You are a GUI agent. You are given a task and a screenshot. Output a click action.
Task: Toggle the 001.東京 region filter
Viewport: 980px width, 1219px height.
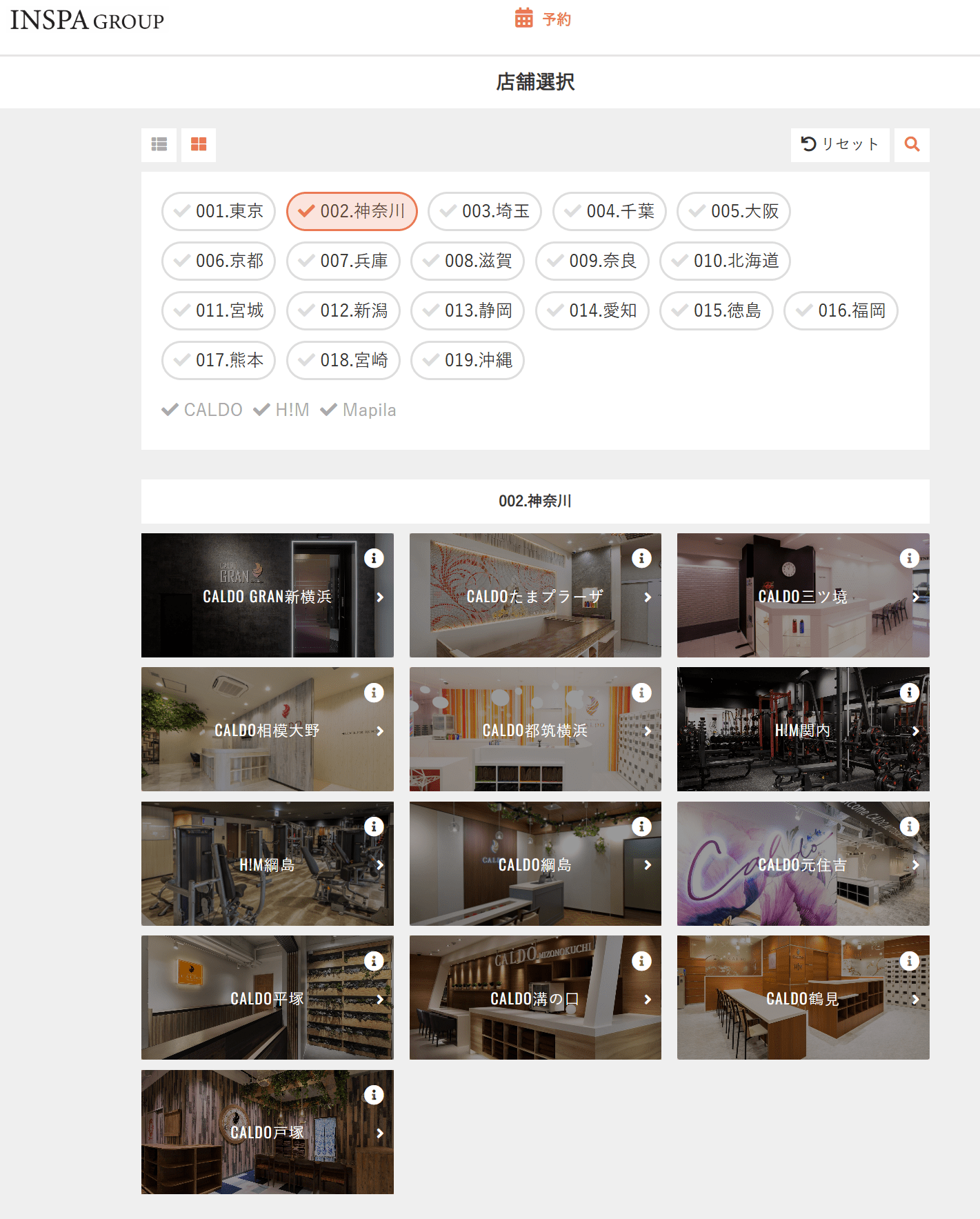pyautogui.click(x=219, y=211)
